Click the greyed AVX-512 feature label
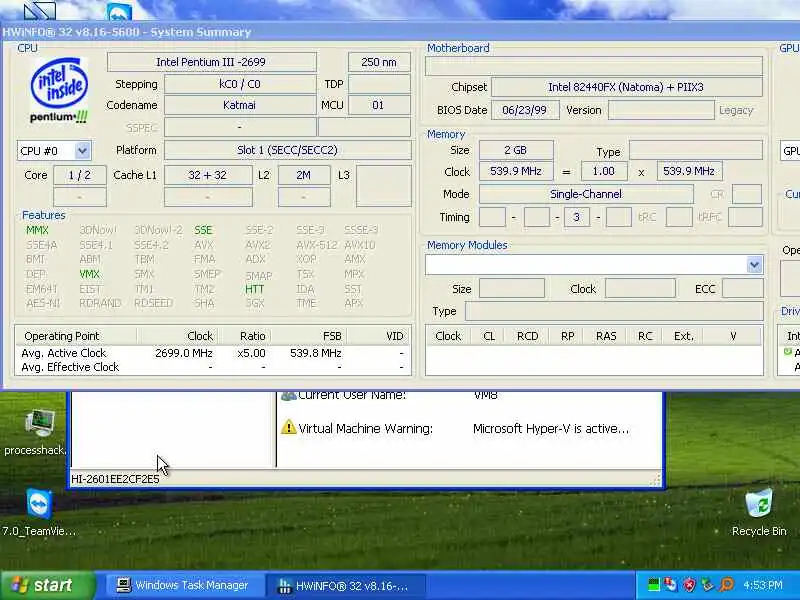This screenshot has height=600, width=800. point(317,245)
